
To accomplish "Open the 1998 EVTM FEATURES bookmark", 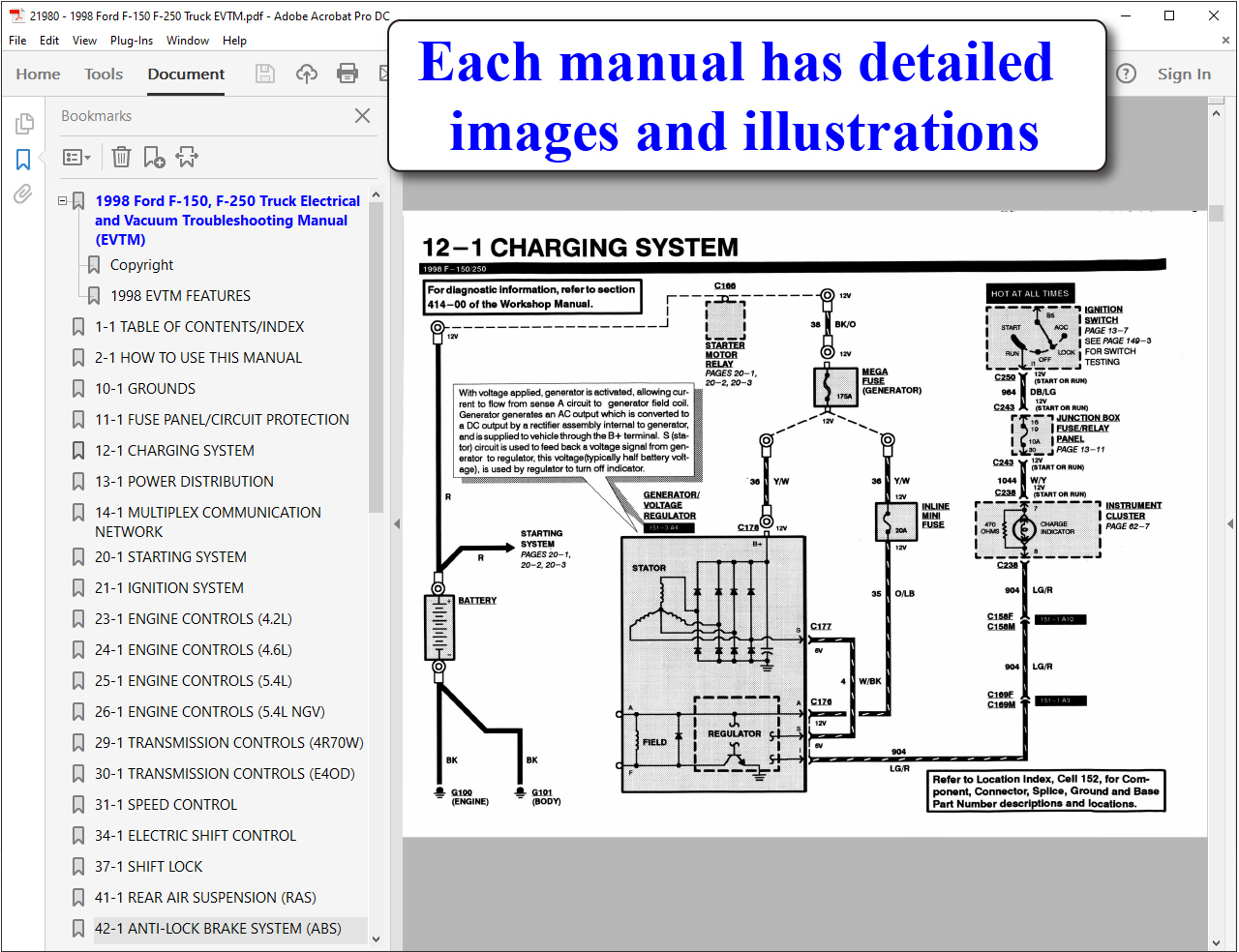I will (180, 296).
